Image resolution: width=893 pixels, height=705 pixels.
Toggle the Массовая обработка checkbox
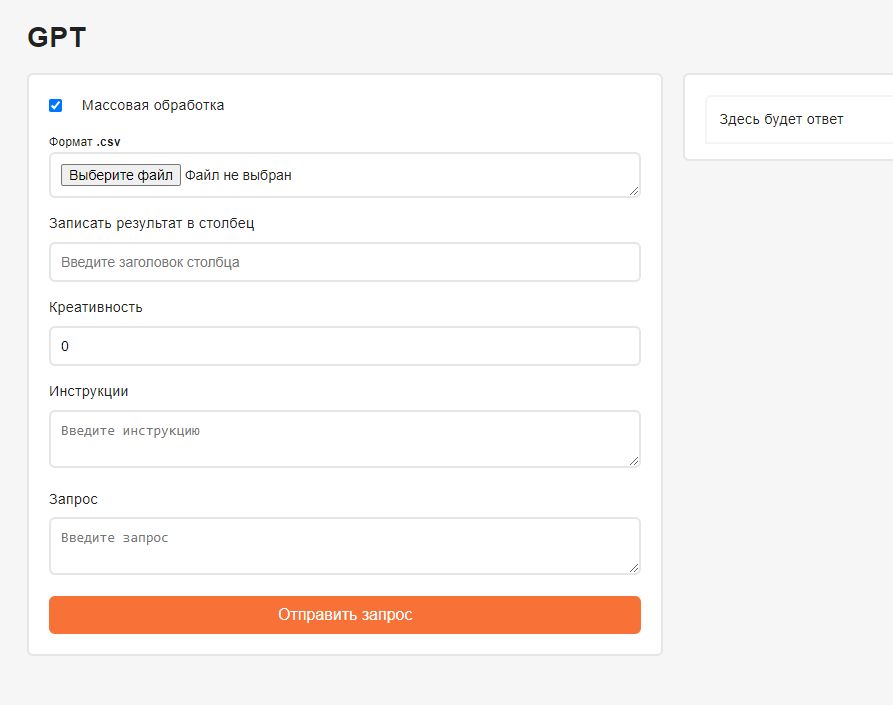tap(56, 105)
